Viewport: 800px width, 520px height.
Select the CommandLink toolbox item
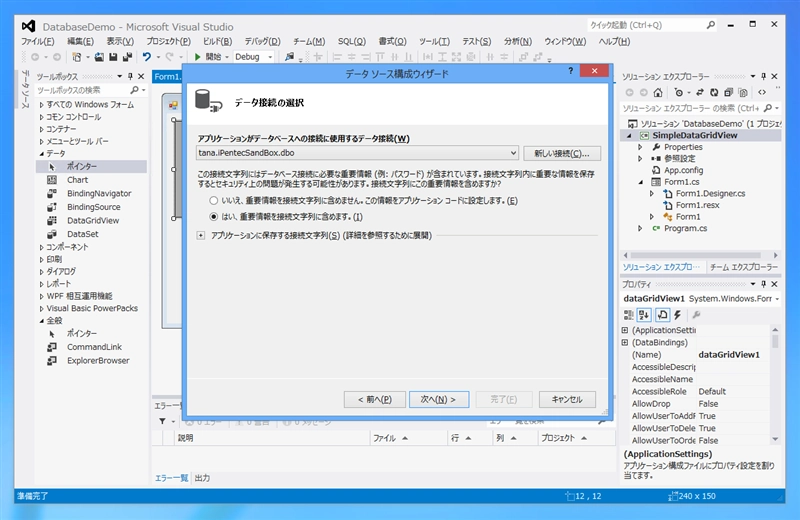[94, 347]
